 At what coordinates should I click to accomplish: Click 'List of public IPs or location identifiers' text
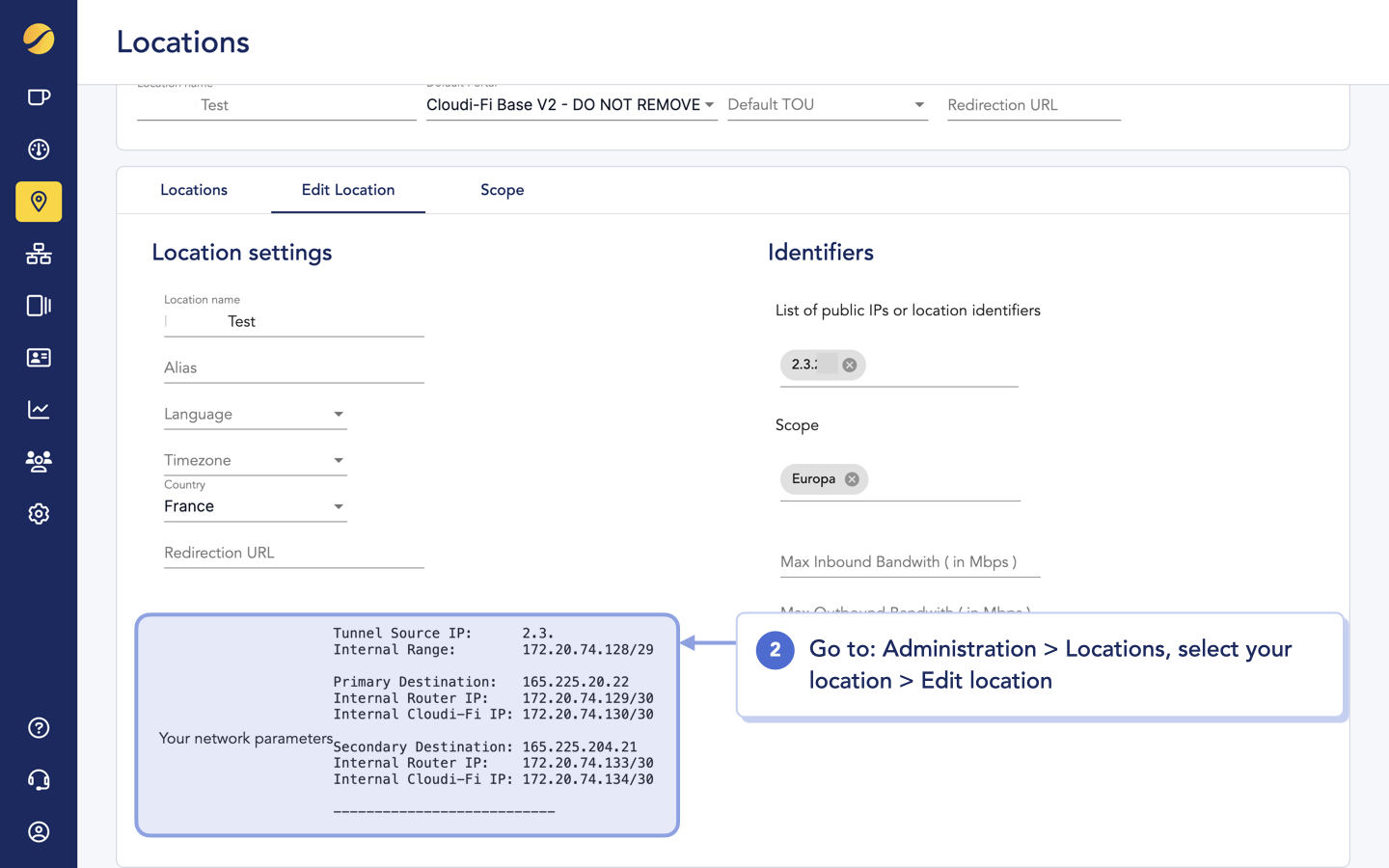pyautogui.click(x=908, y=311)
